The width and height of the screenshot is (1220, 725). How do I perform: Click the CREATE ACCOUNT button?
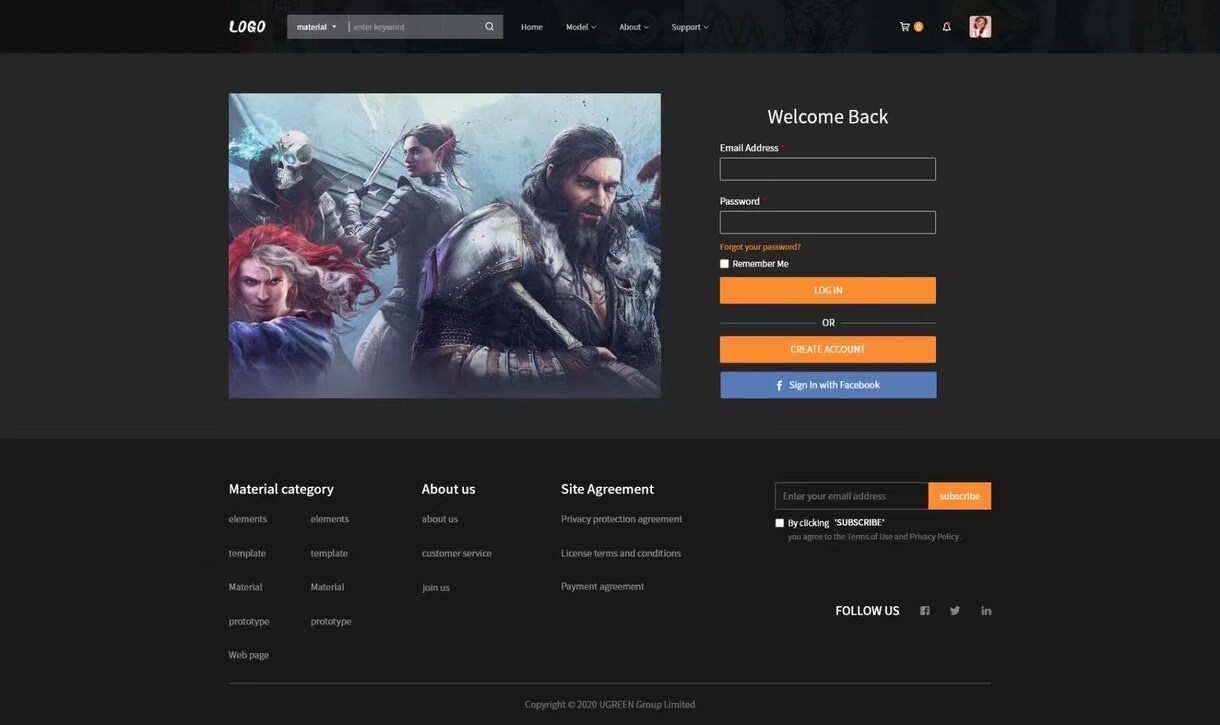(828, 349)
